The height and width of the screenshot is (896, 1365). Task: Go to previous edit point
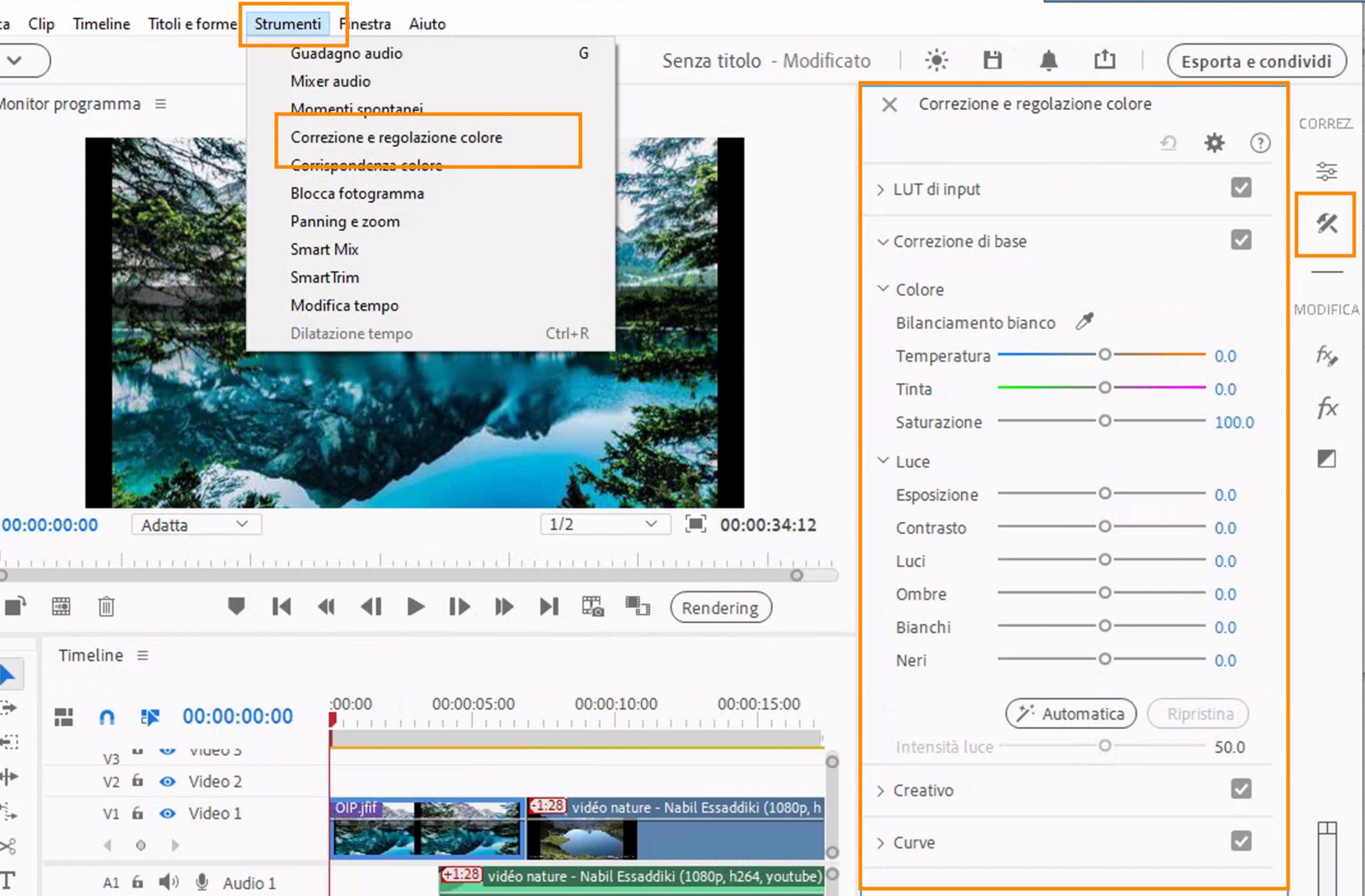282,606
